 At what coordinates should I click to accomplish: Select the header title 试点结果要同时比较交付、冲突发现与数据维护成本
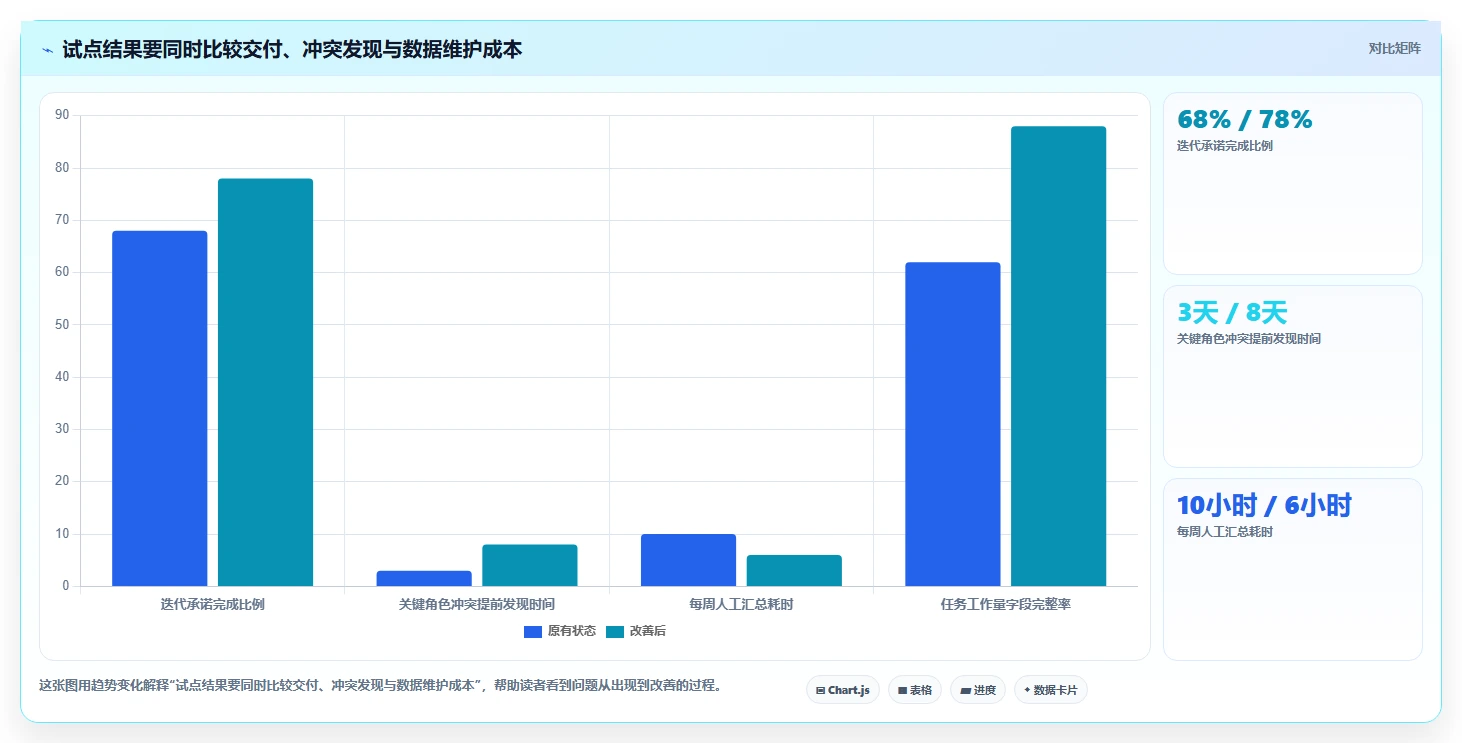point(292,49)
